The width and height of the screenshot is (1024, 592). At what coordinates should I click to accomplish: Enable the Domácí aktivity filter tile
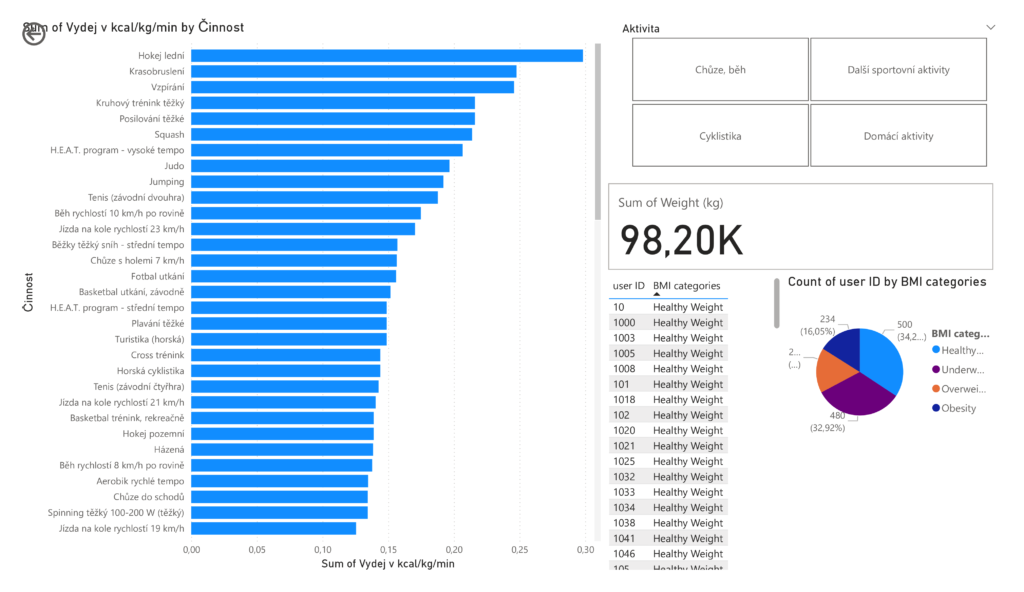click(898, 135)
